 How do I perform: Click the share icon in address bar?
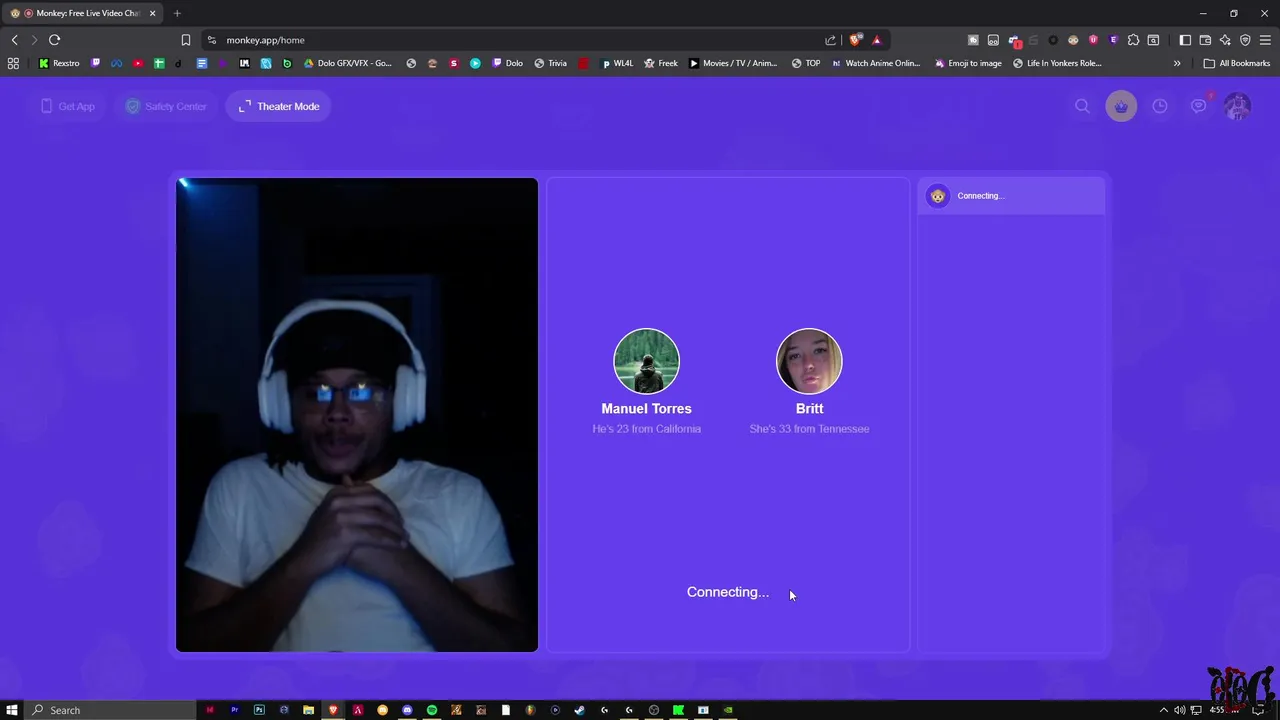click(830, 40)
